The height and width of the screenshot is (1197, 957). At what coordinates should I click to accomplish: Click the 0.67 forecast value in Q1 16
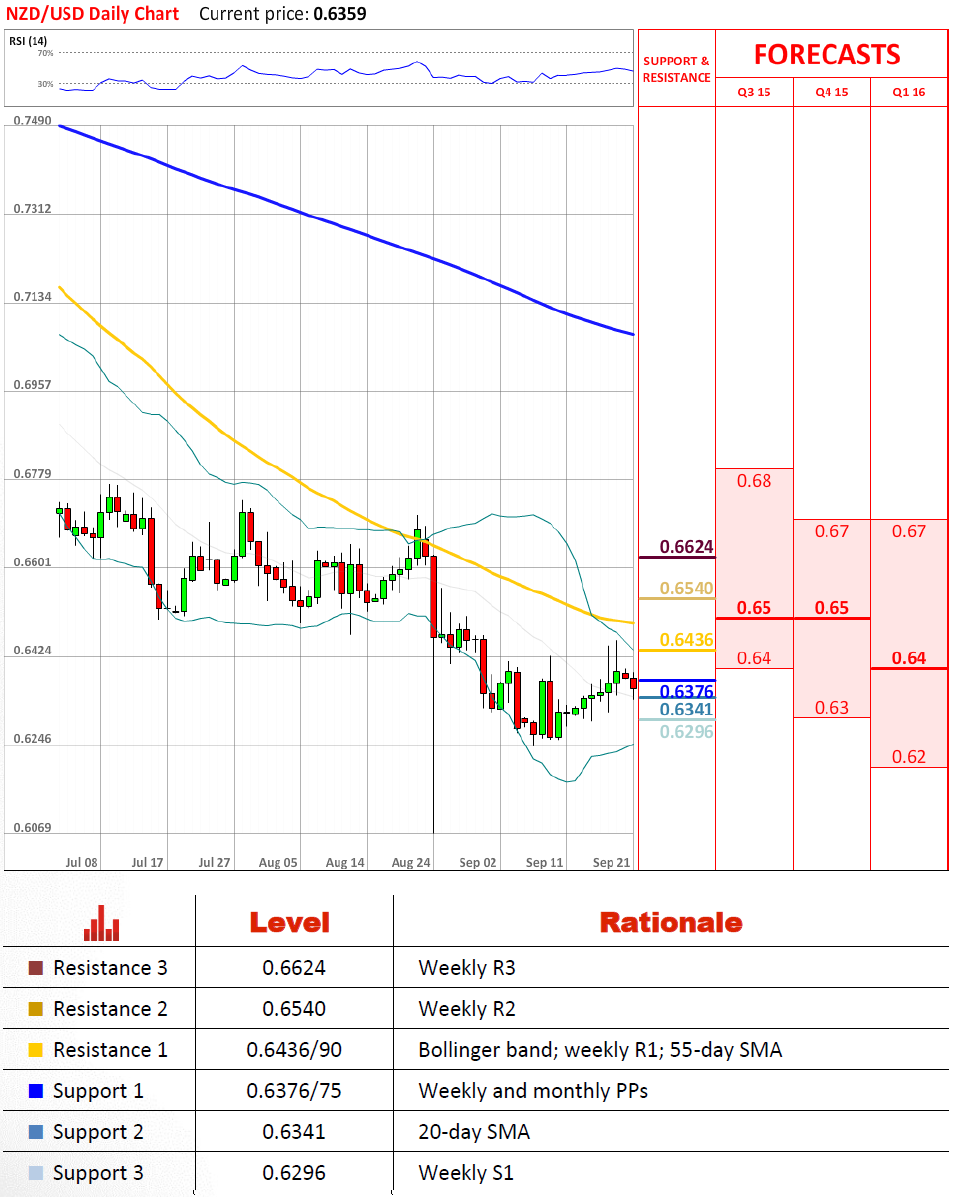click(x=909, y=531)
